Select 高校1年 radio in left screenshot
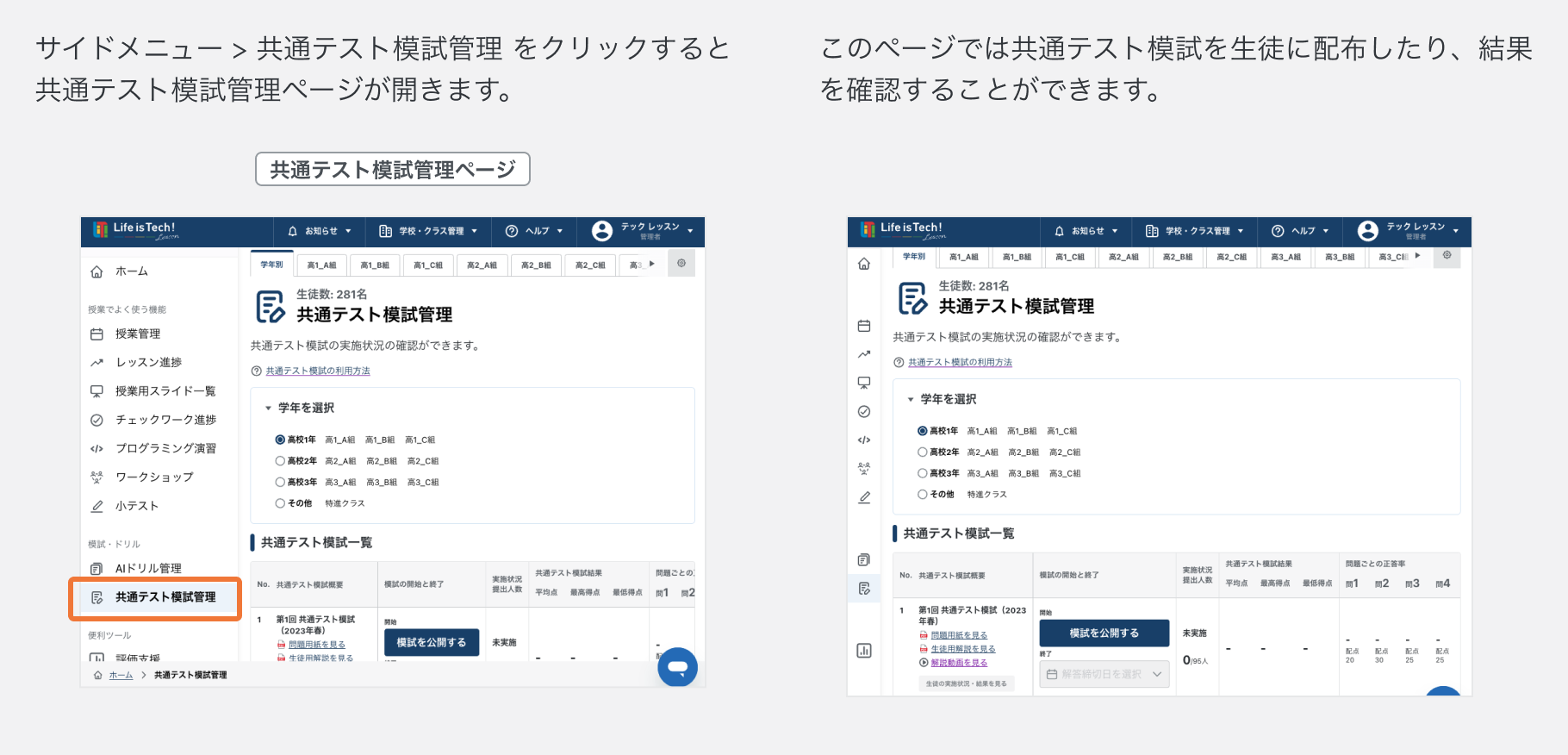 pos(280,440)
